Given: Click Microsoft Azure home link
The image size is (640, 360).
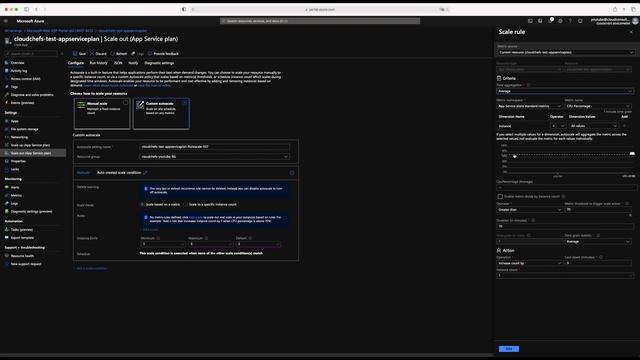Looking at the screenshot, I should [x=30, y=21].
